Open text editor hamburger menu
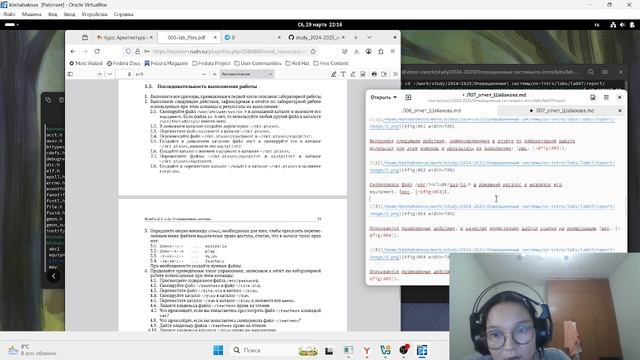Viewport: 640px width, 360px height. click(x=606, y=98)
